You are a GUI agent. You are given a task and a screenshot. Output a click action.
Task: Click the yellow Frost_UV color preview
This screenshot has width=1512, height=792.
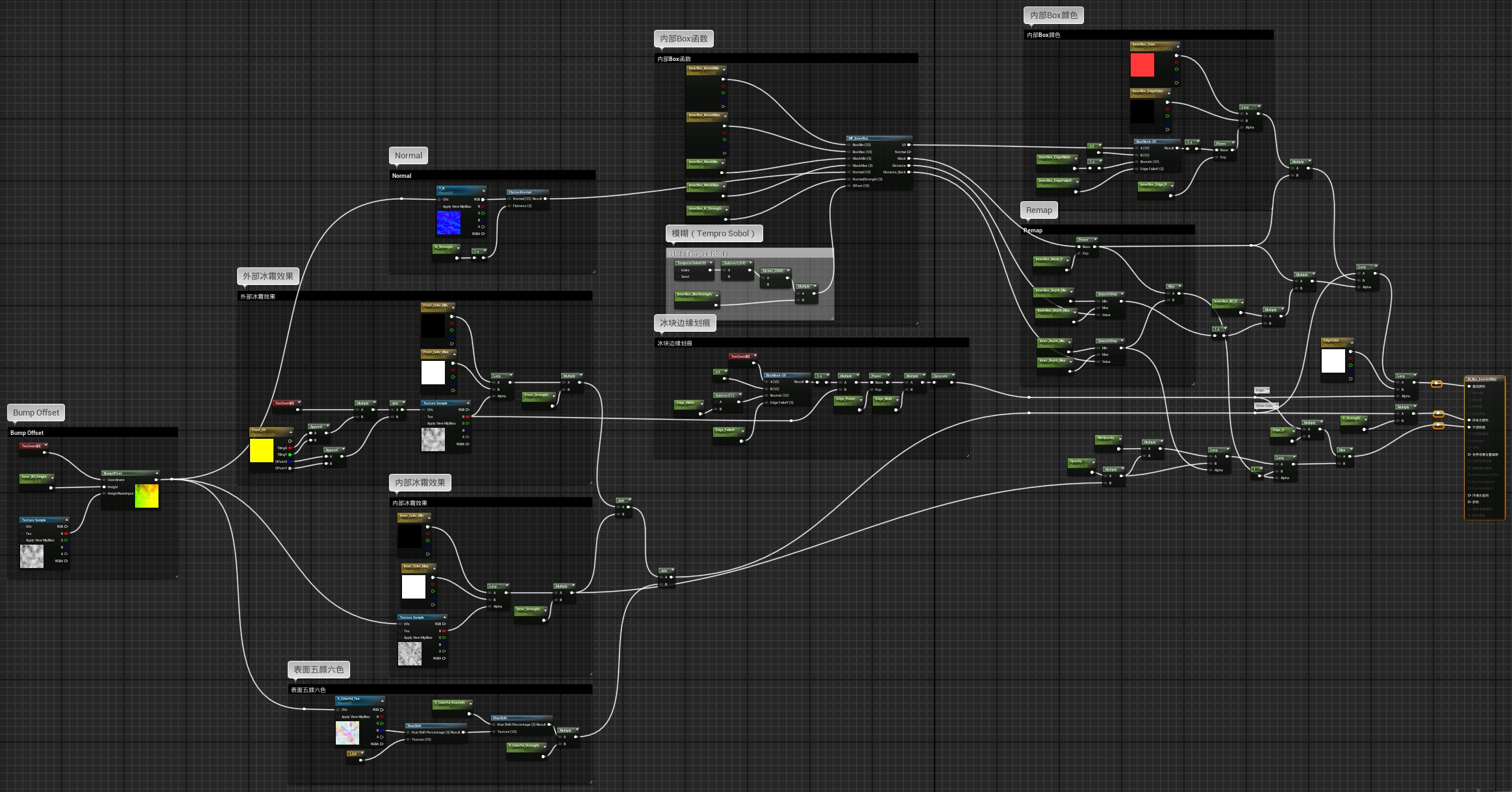pos(261,451)
